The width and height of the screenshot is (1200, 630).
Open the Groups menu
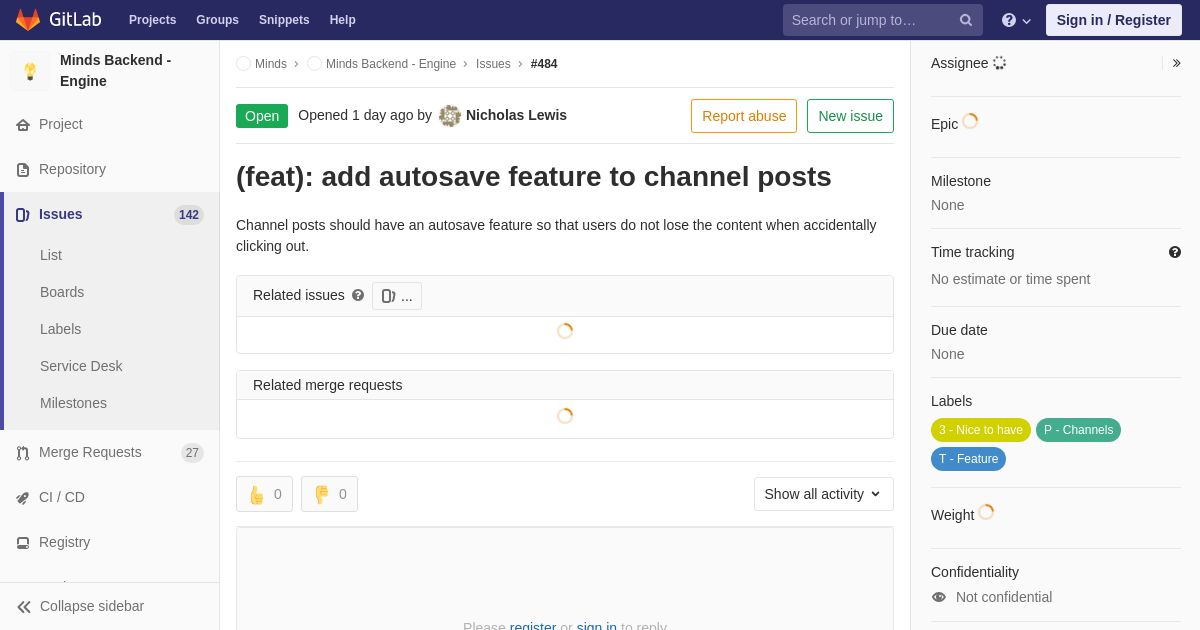pos(217,20)
